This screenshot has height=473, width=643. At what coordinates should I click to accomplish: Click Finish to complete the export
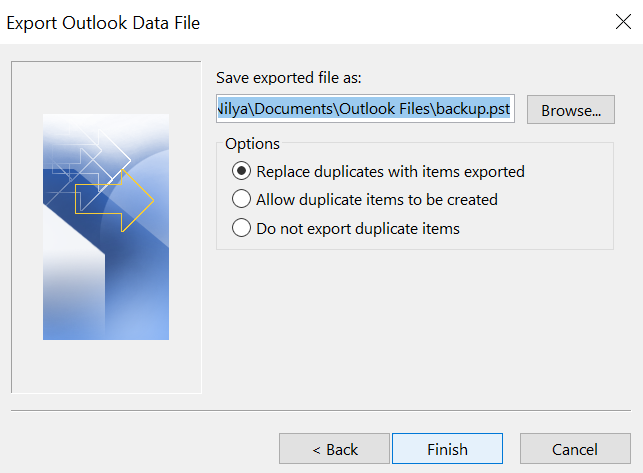click(x=447, y=449)
